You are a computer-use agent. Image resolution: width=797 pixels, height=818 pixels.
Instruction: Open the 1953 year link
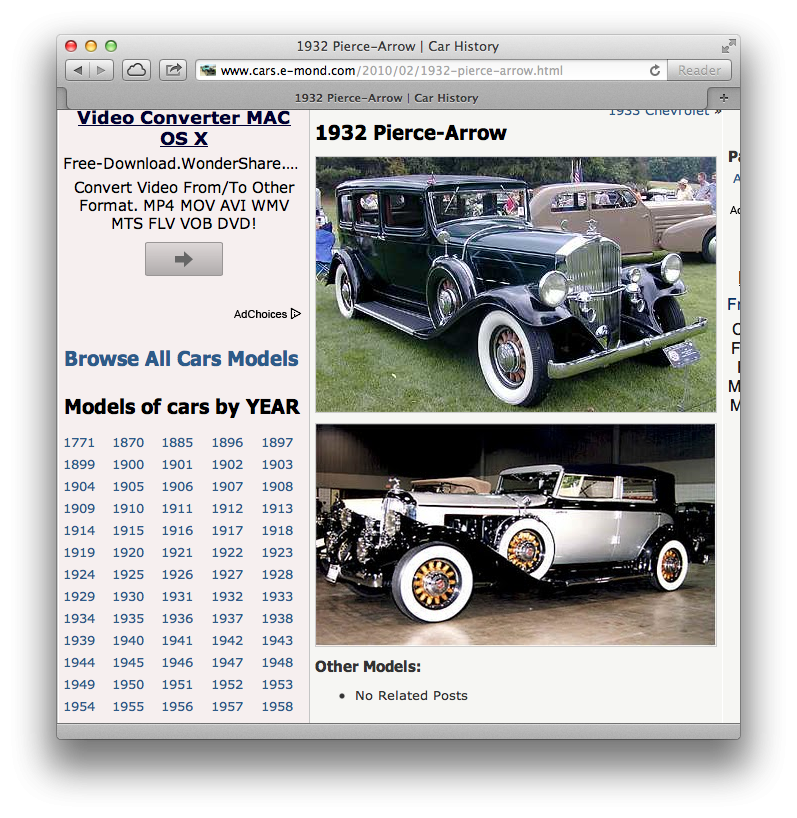tap(277, 684)
